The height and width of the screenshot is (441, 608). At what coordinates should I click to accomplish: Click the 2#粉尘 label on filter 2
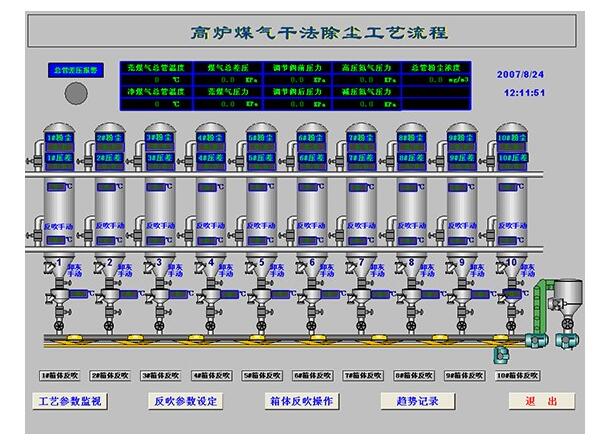click(x=110, y=138)
